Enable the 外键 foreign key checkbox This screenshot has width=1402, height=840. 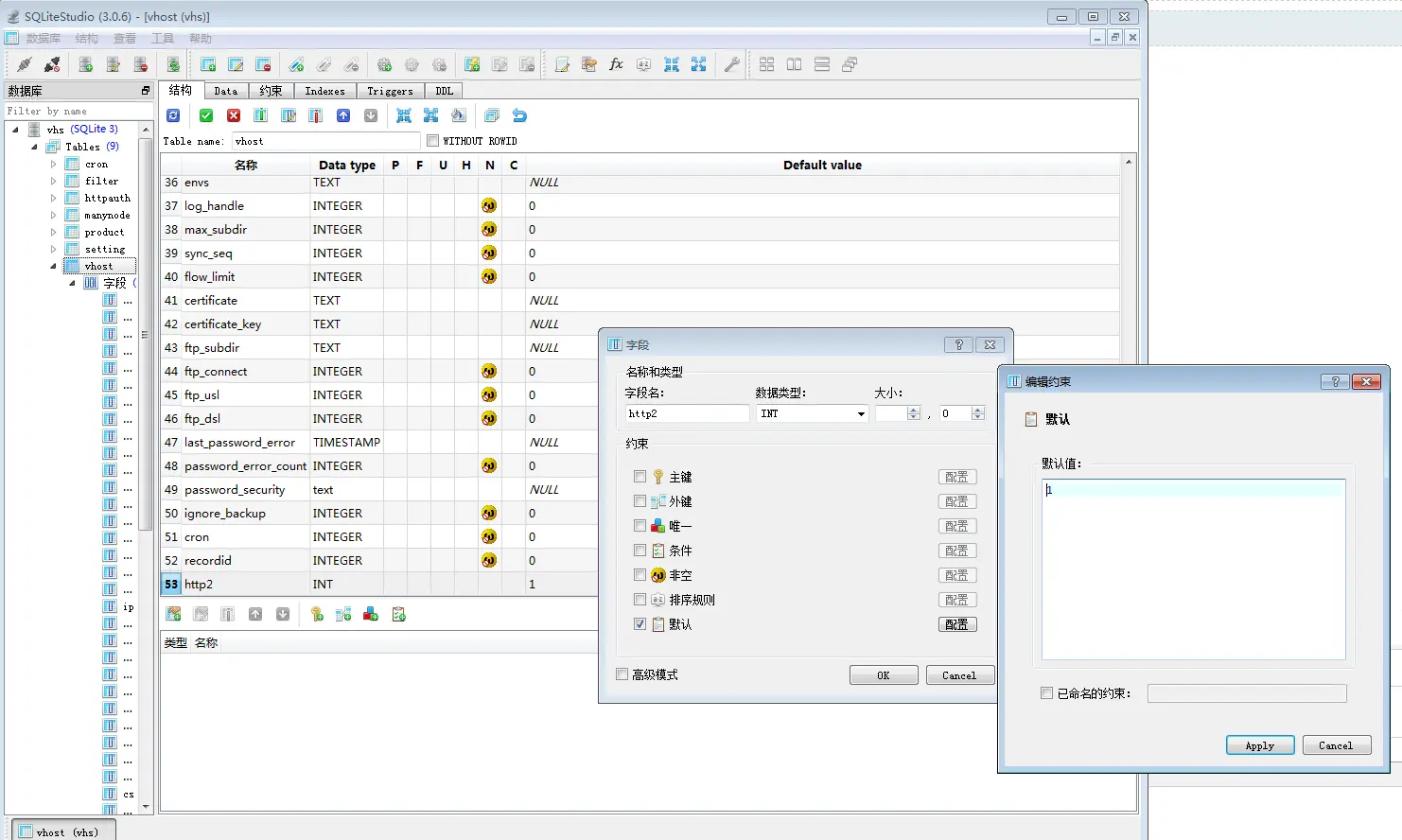click(640, 501)
